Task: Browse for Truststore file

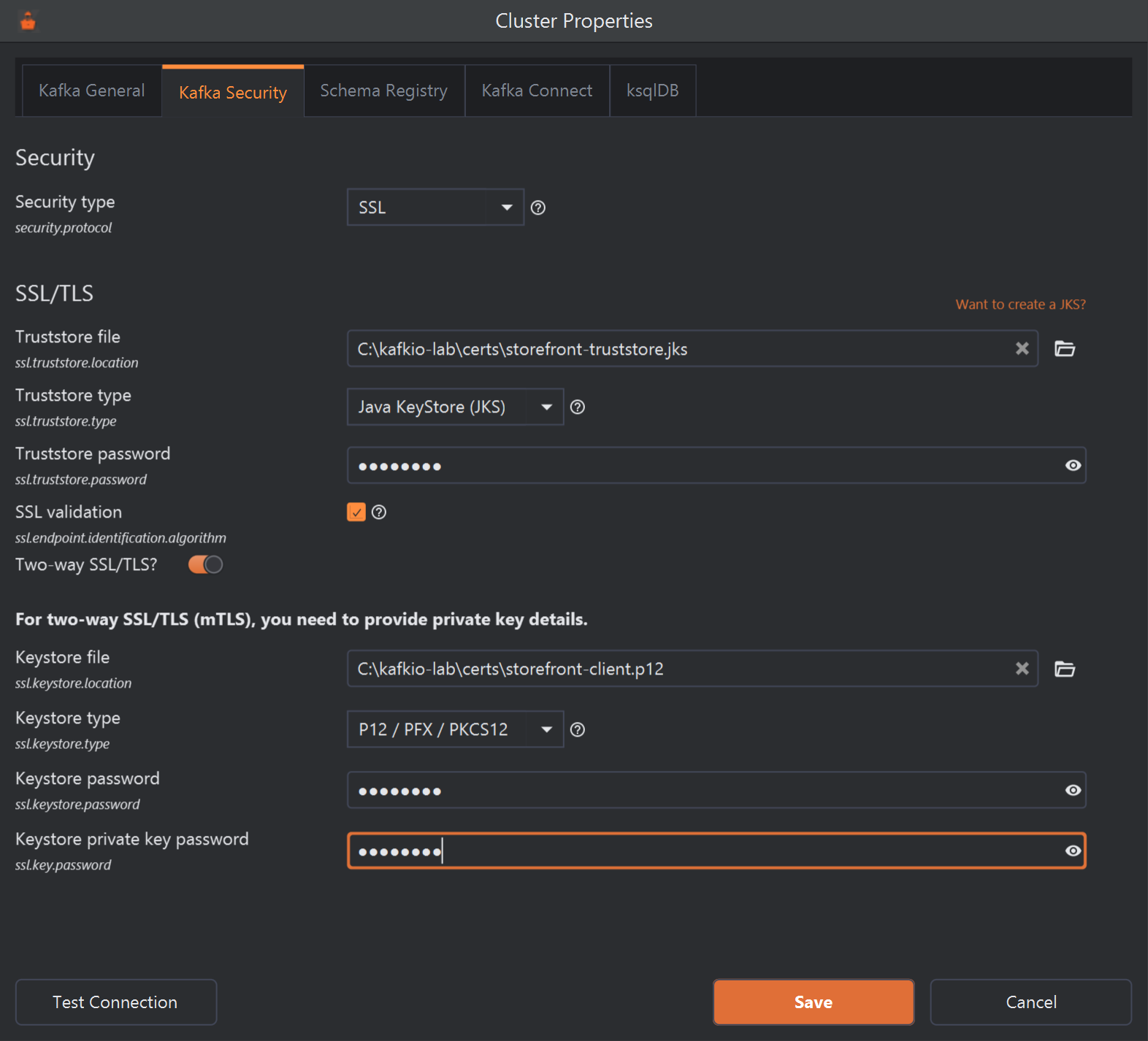Action: [x=1065, y=349]
